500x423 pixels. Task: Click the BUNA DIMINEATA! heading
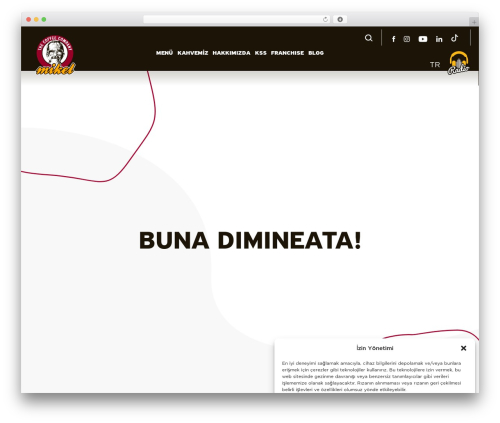click(250, 240)
